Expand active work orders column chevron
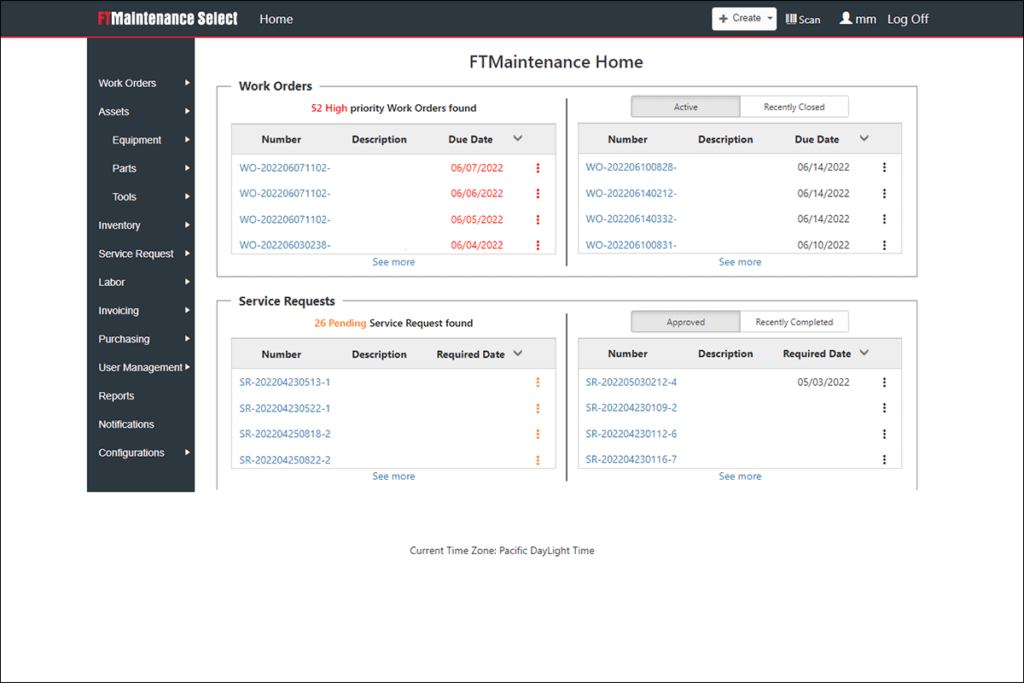The image size is (1024, 683). pyautogui.click(x=864, y=138)
